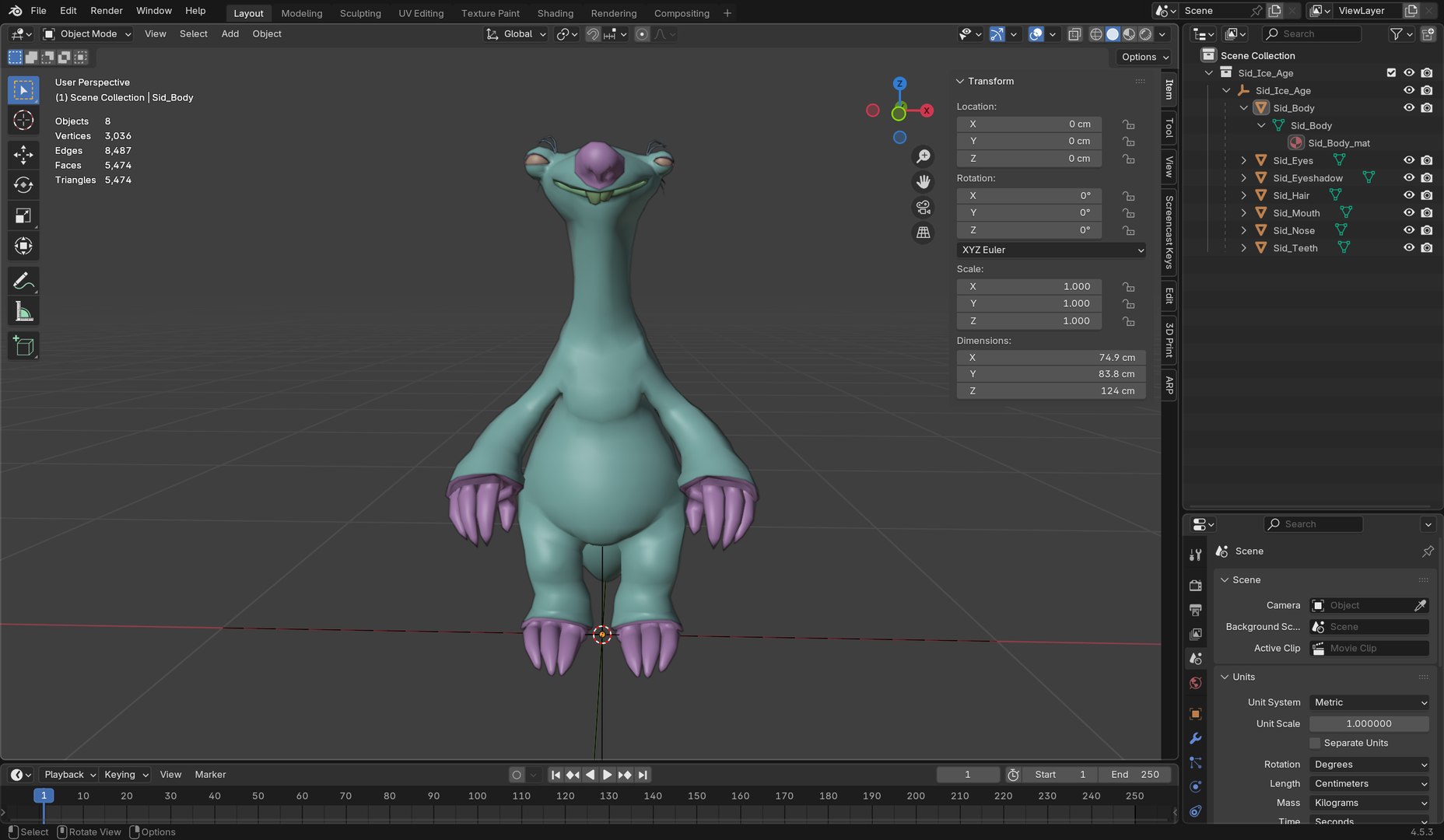
Task: Switch to the Shading workspace tab
Action: pos(556,13)
